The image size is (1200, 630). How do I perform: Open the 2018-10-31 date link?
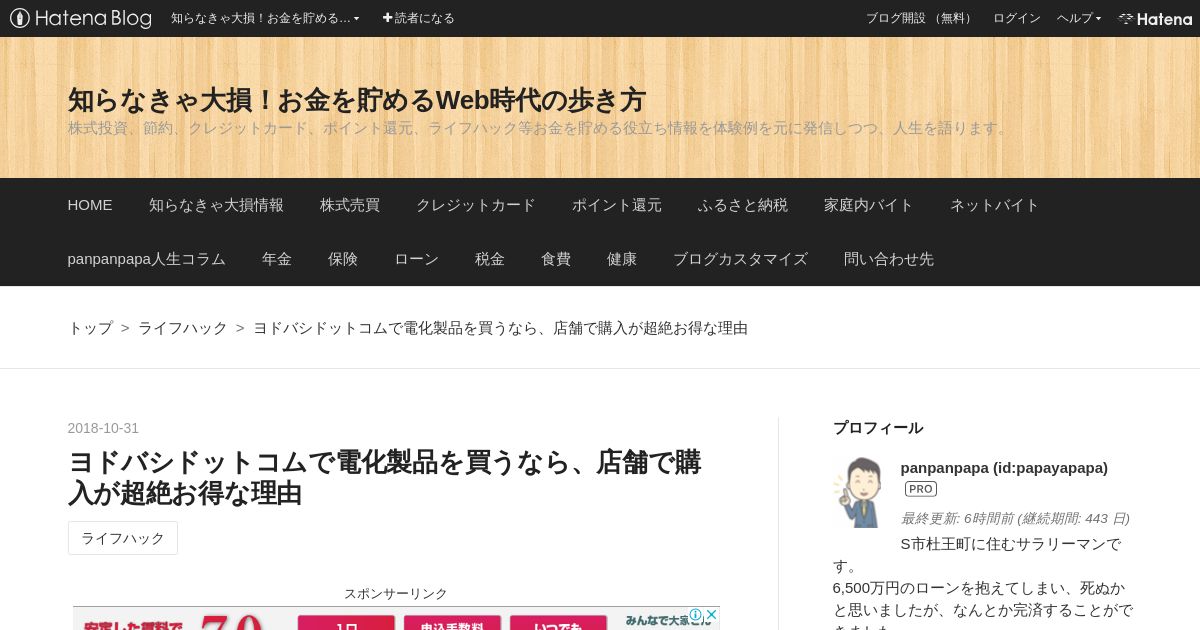tap(103, 428)
